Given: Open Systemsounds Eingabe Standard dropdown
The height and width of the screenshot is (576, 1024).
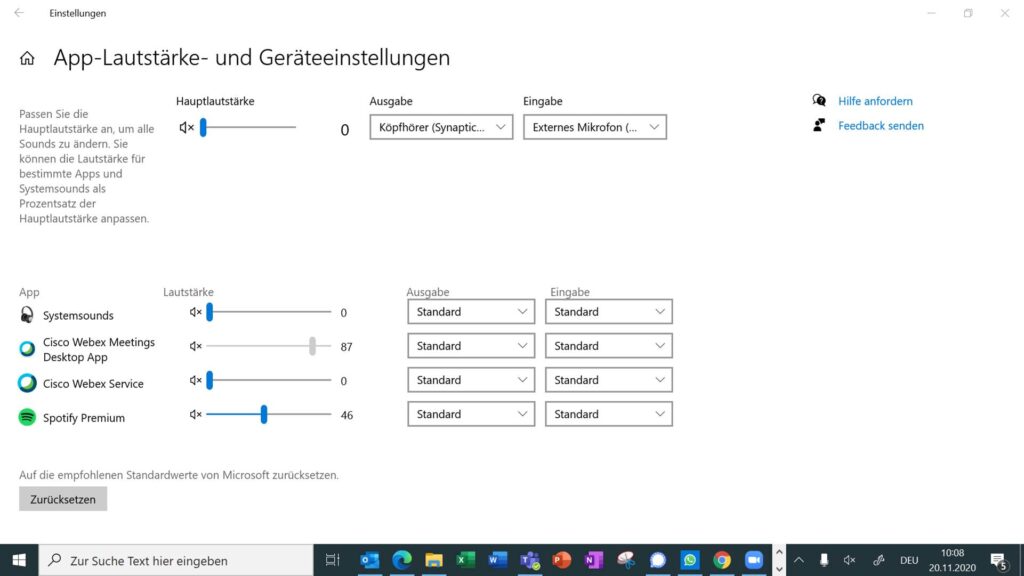Looking at the screenshot, I should coord(609,312).
